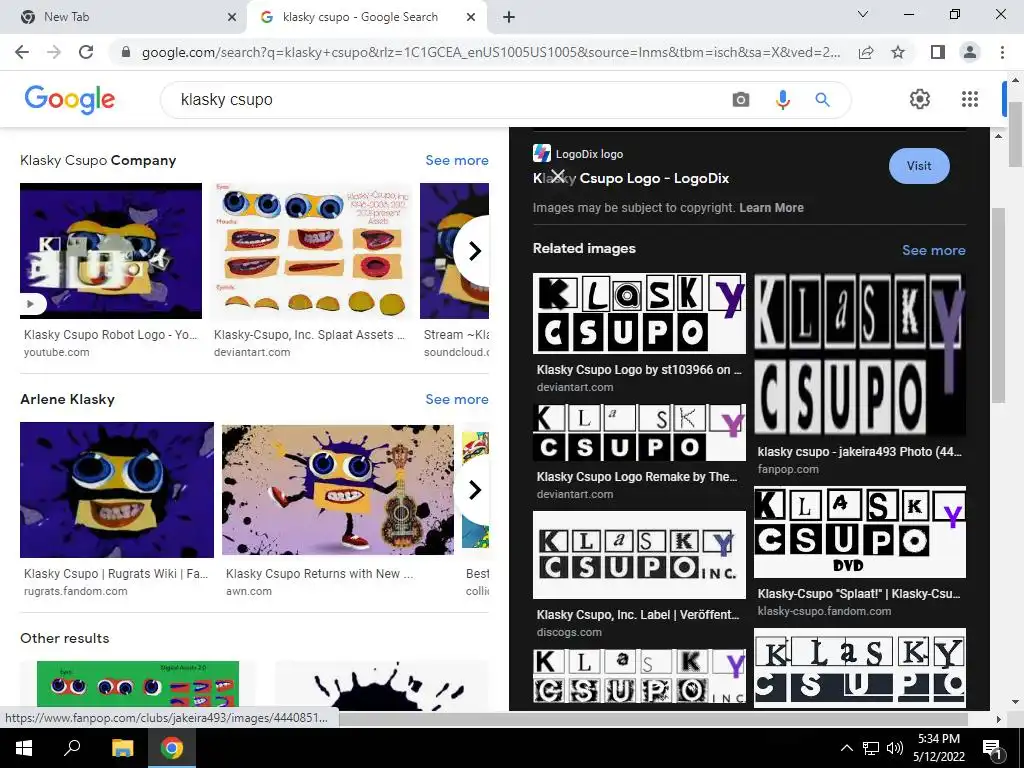Open related image by st103966 on deviantart
Screen dimensions: 1024x768
(639, 313)
